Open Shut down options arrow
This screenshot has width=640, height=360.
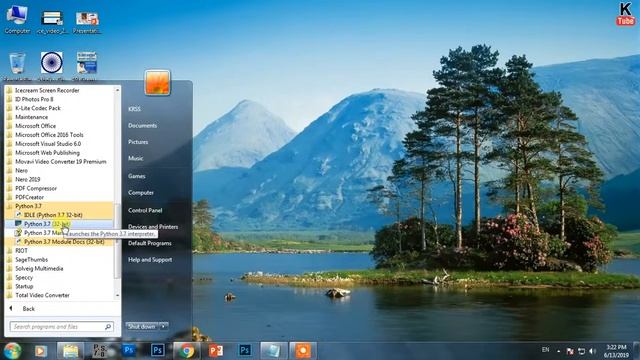tap(163, 326)
